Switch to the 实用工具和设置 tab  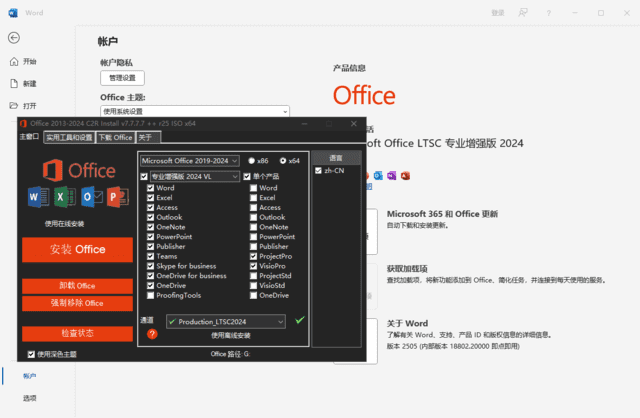tap(69, 138)
